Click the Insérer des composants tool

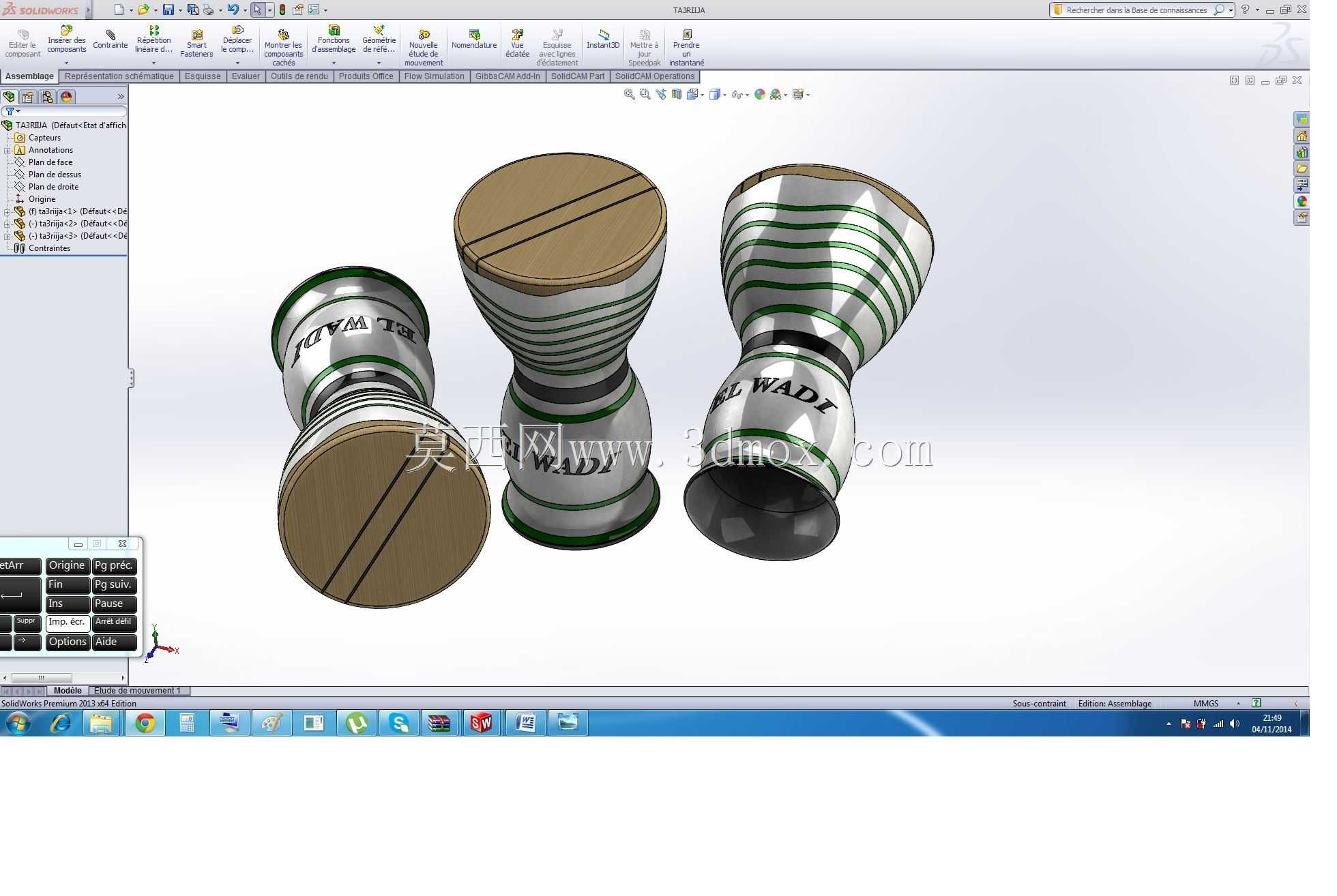click(67, 40)
